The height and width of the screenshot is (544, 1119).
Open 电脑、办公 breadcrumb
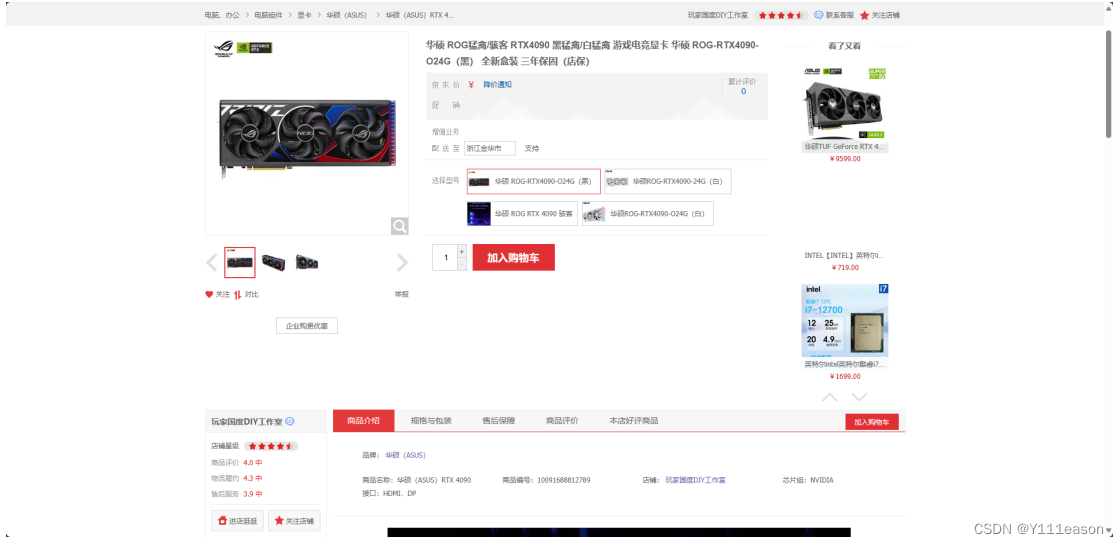[222, 15]
